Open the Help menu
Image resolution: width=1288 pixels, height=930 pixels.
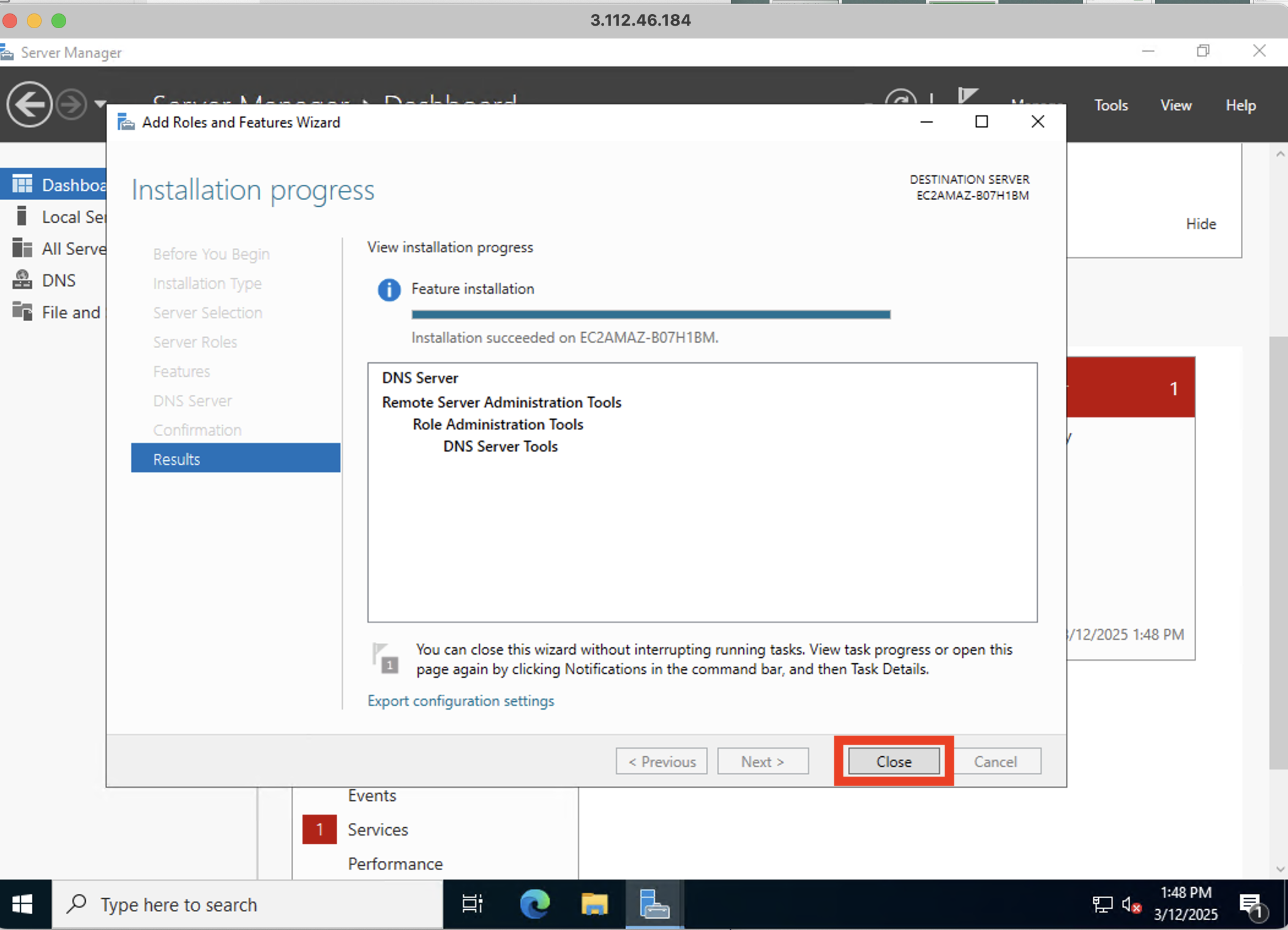click(1240, 105)
